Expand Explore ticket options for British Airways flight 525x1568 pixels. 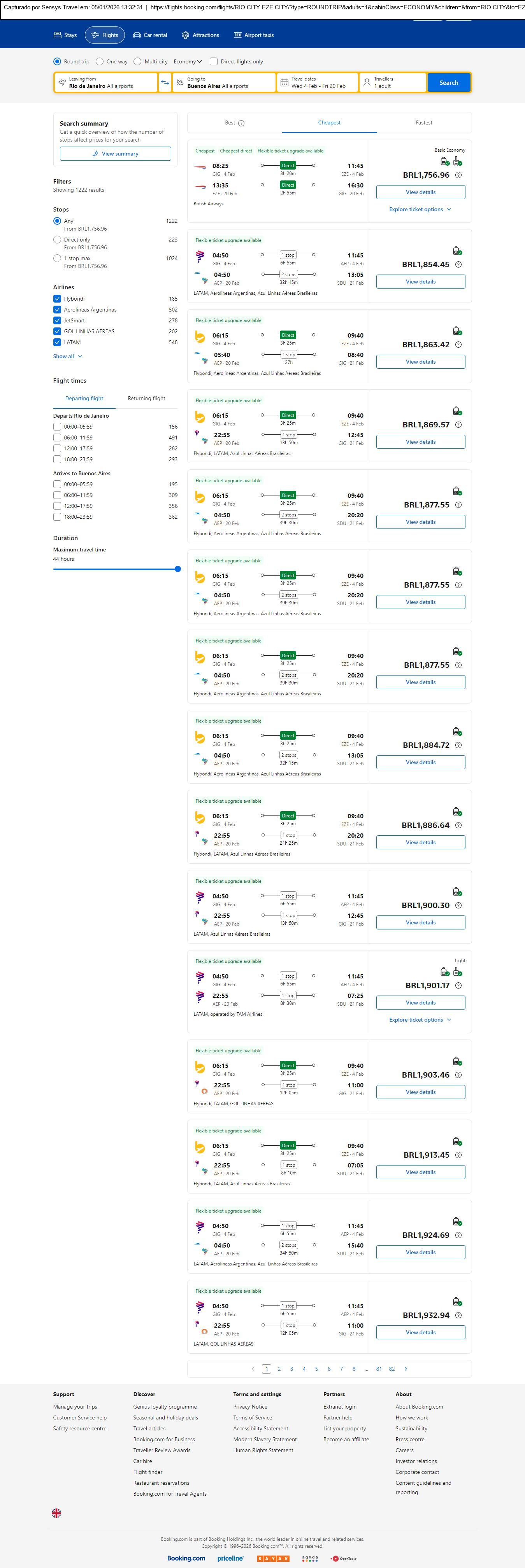tap(420, 209)
